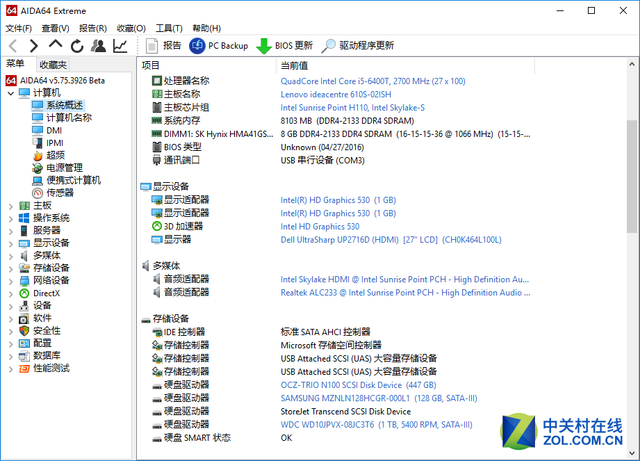Image resolution: width=640 pixels, height=461 pixels.
Task: Open Dell UltraSharp UP2716D monitor link
Action: 391,240
